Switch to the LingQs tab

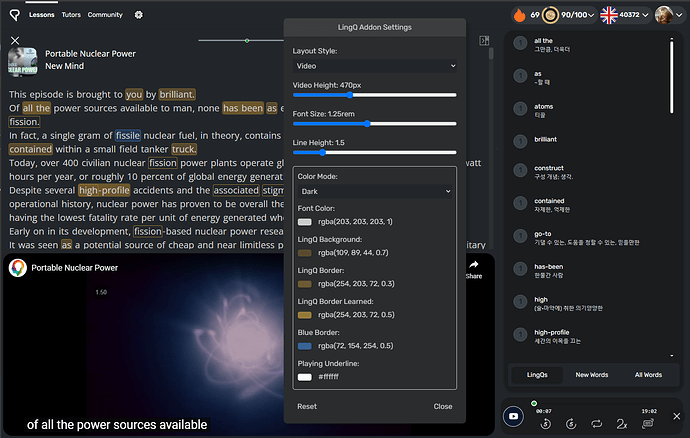[x=537, y=375]
